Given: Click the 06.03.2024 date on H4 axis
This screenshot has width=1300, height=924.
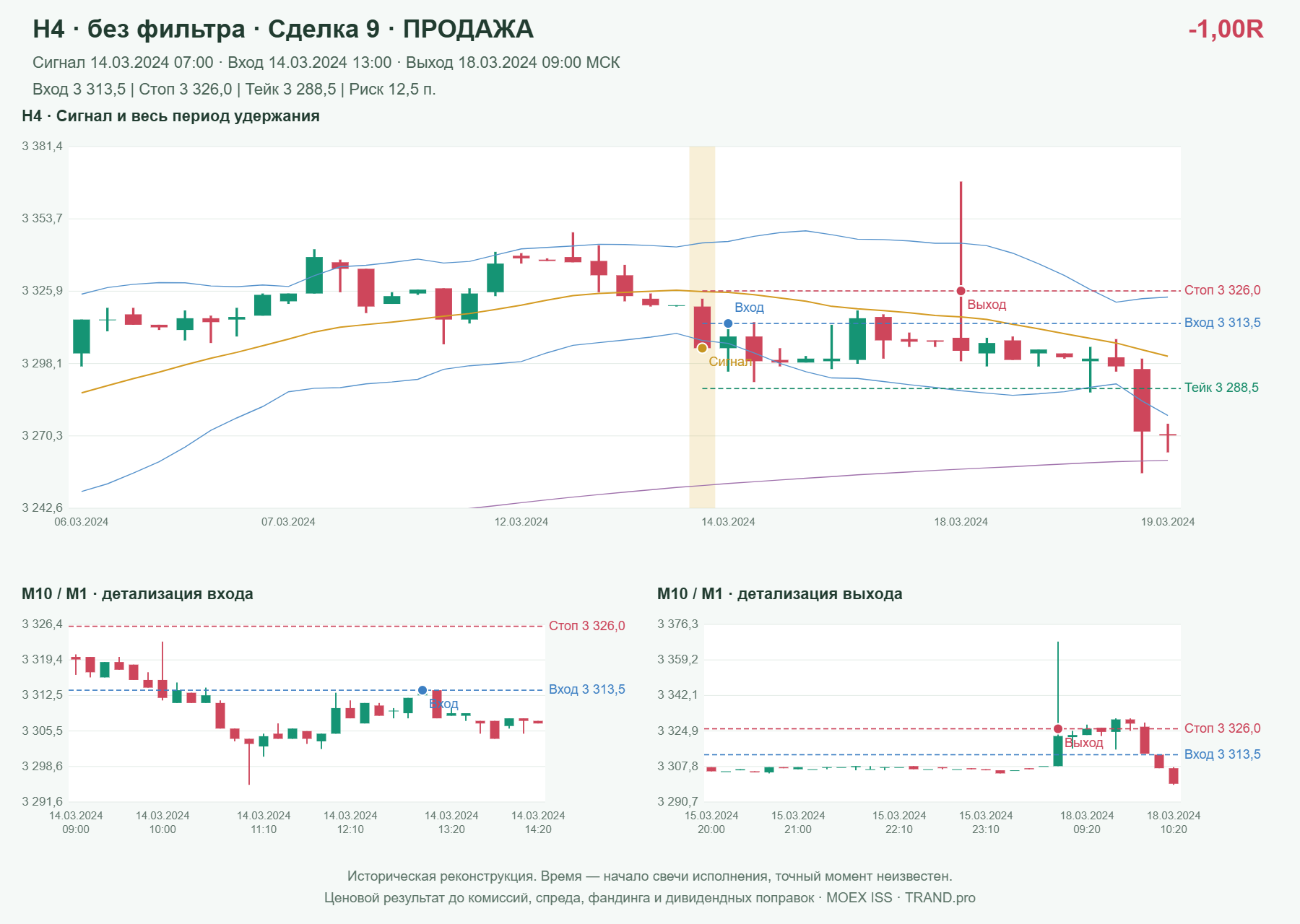Looking at the screenshot, I should pyautogui.click(x=82, y=522).
